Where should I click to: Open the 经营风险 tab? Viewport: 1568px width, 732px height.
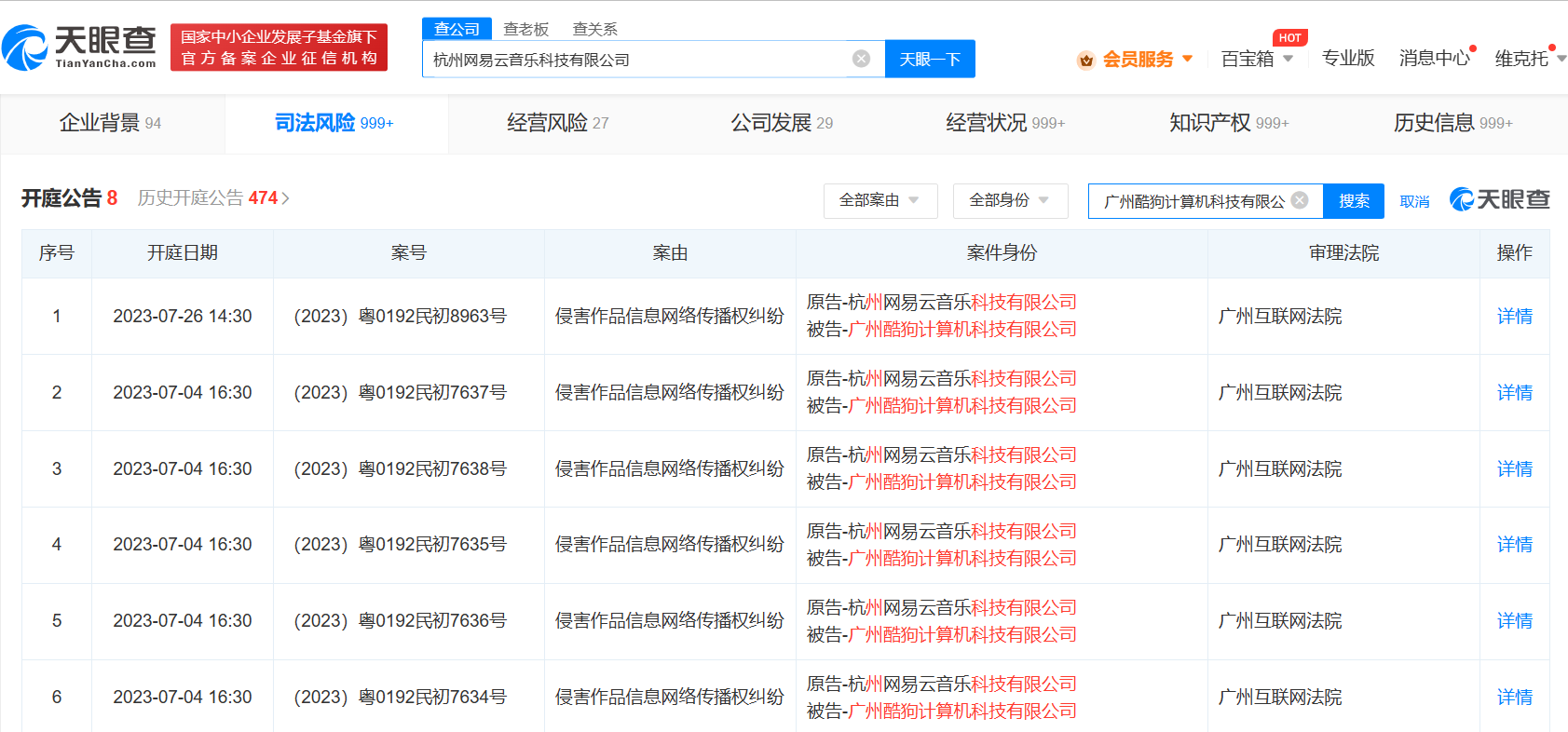coord(557,123)
